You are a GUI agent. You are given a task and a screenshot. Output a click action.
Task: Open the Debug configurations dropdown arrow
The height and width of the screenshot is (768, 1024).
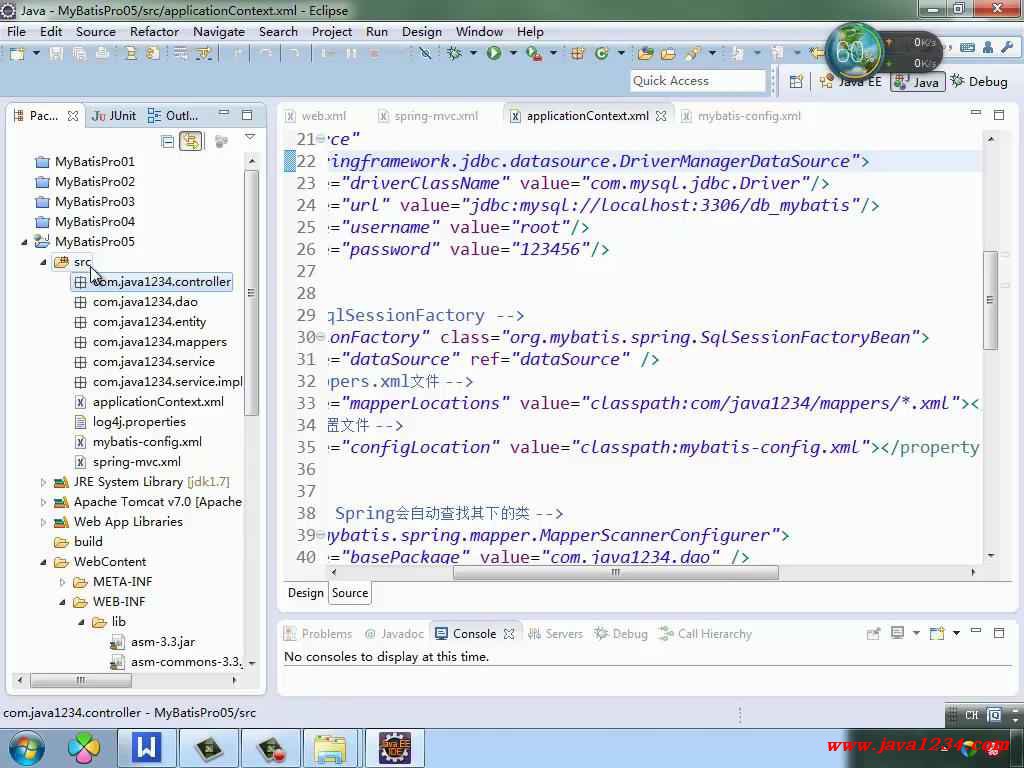(x=473, y=54)
